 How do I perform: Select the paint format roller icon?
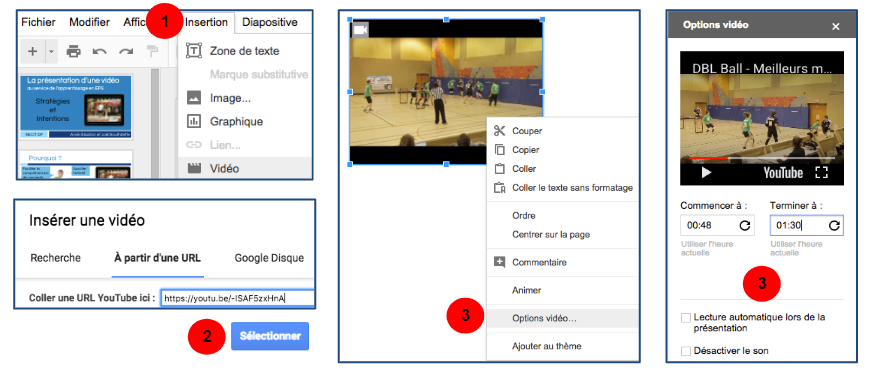click(152, 52)
